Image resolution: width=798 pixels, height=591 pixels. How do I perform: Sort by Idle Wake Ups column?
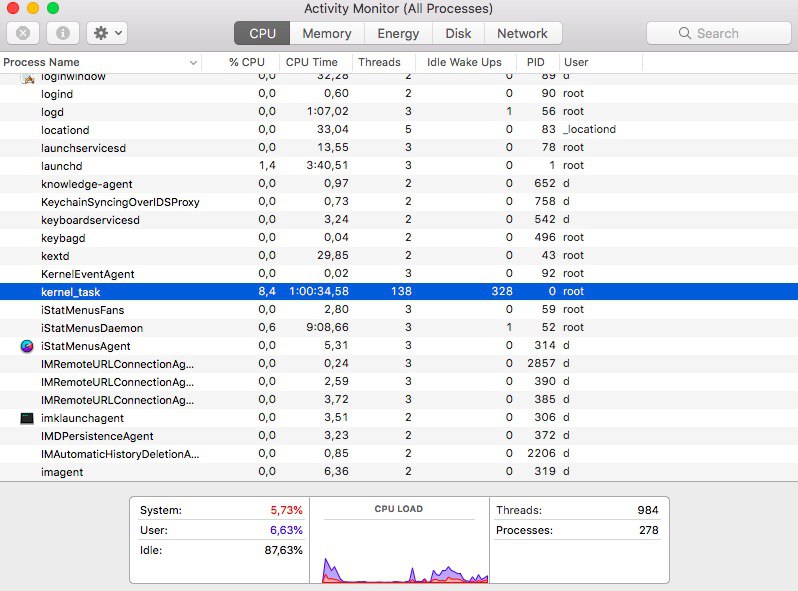pos(464,62)
